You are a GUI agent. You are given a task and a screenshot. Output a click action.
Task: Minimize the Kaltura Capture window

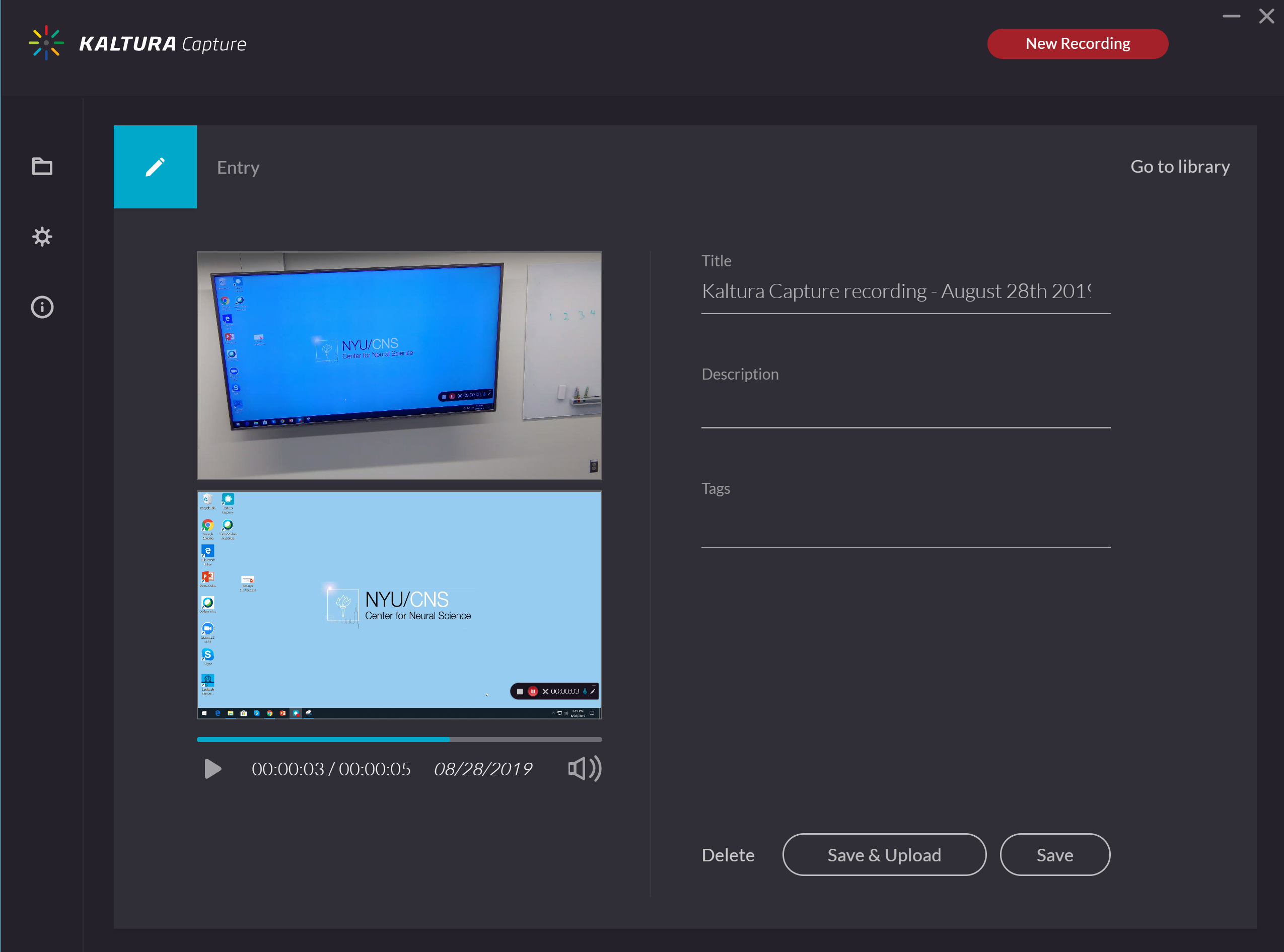pos(1231,16)
